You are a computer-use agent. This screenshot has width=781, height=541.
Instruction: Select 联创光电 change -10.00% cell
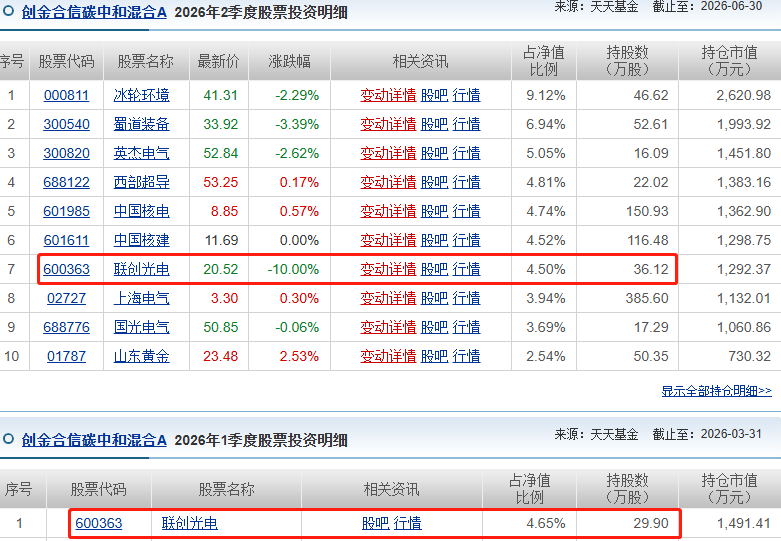pyautogui.click(x=293, y=269)
